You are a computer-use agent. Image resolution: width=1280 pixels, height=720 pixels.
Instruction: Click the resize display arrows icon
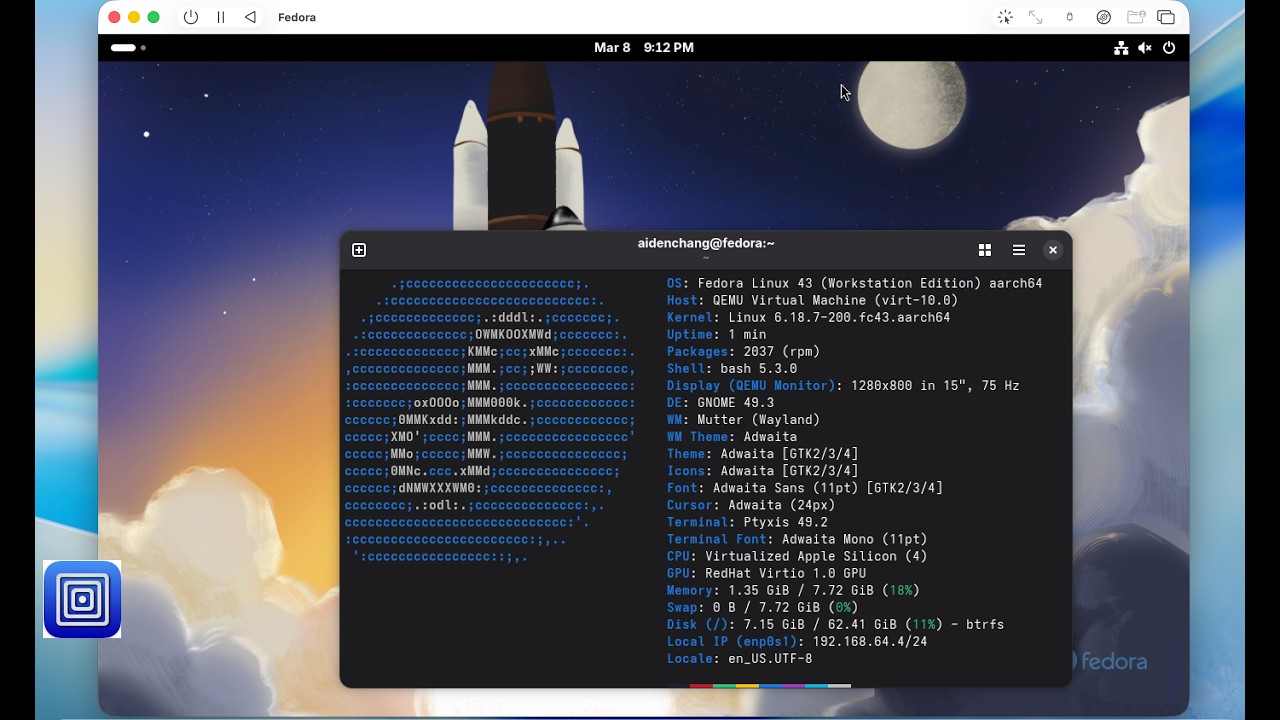click(1036, 17)
